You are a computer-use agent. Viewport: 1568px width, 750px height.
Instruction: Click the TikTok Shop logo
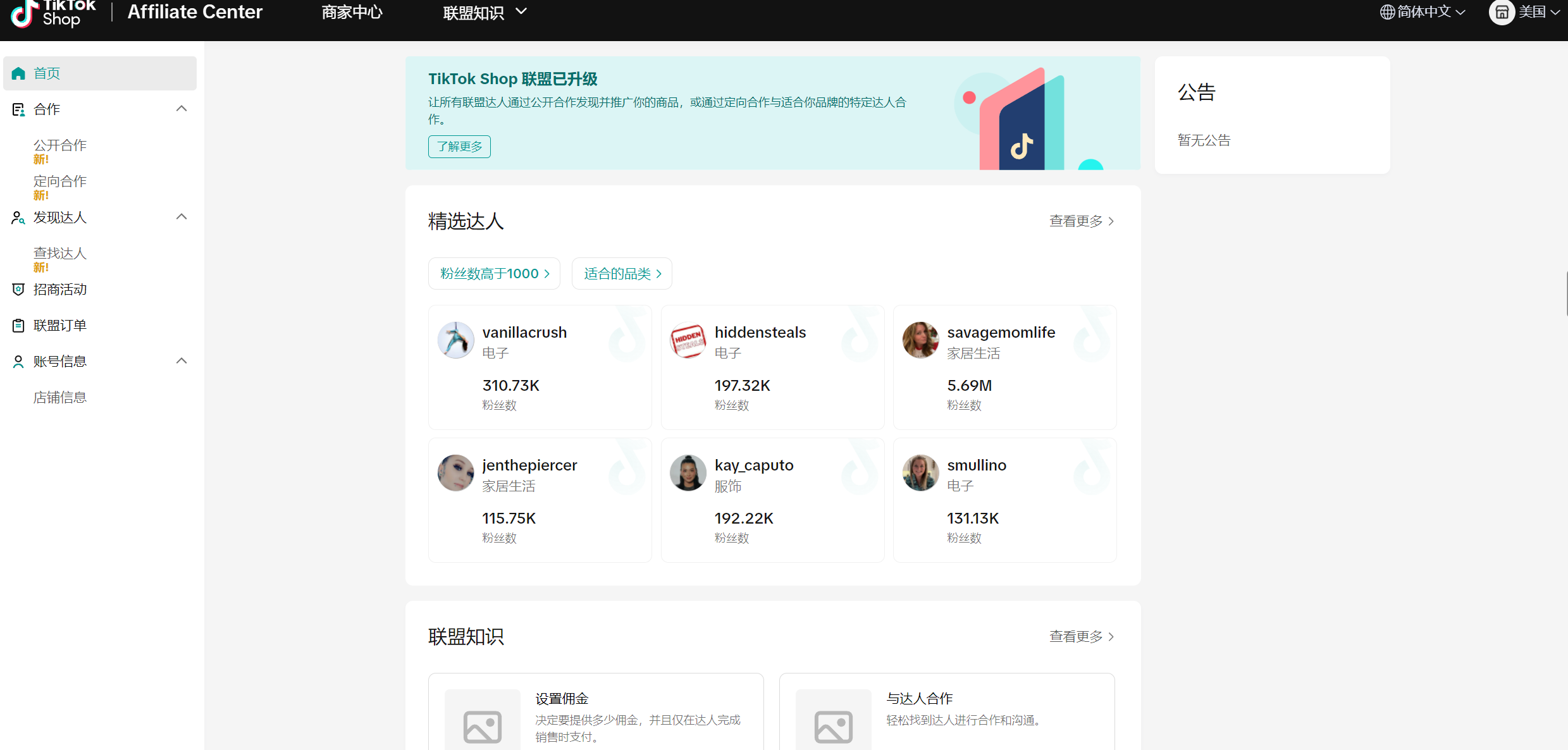coord(54,13)
